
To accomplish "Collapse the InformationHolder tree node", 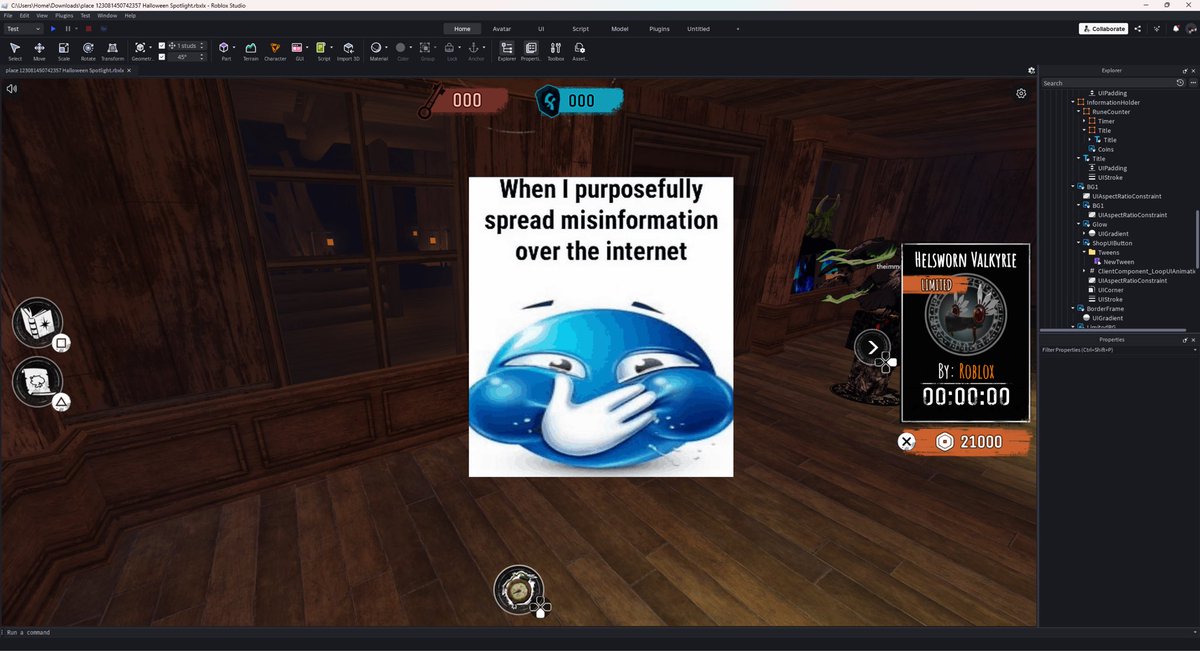I will point(1073,102).
